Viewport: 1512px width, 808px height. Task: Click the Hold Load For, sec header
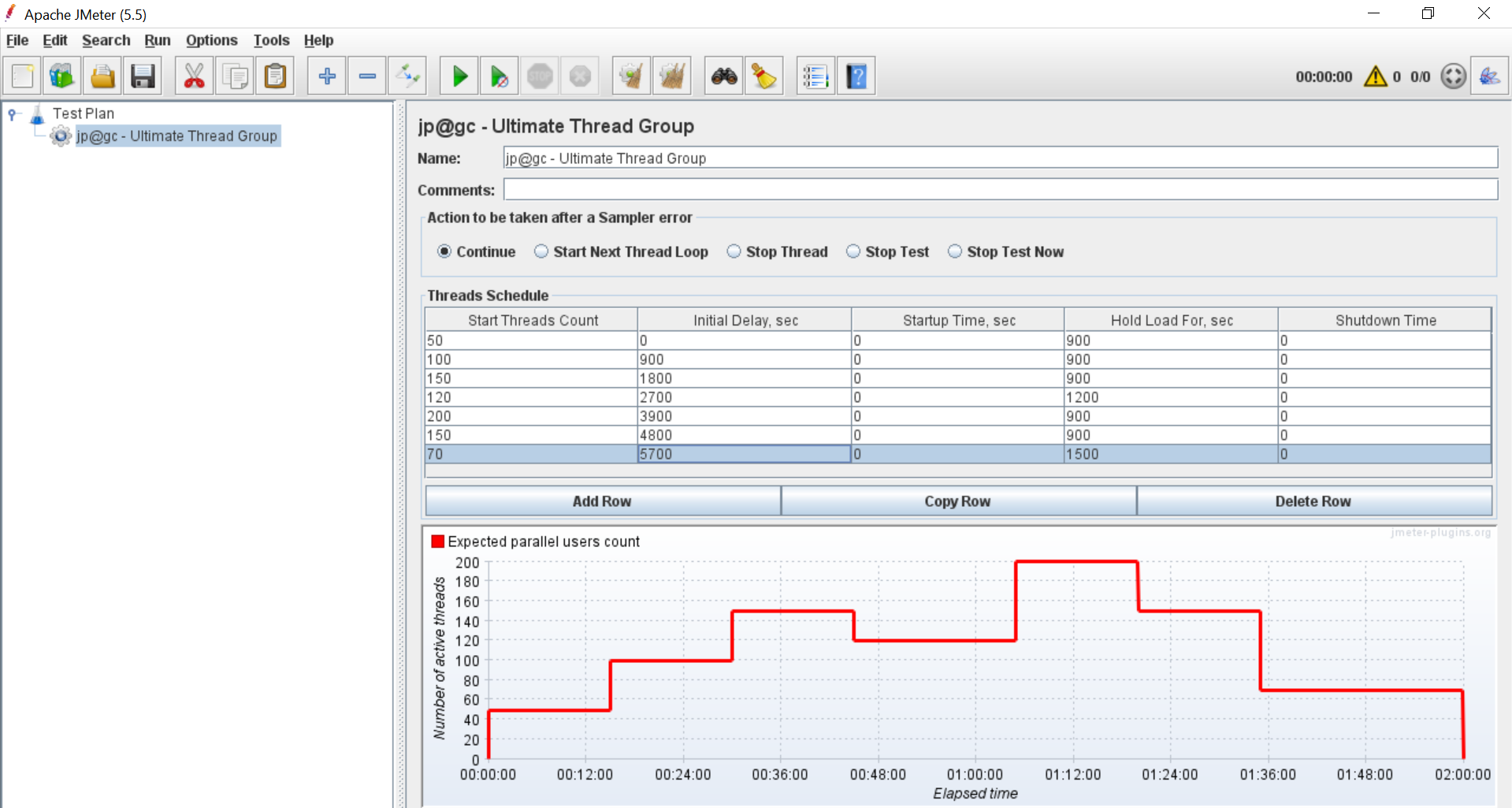[1172, 320]
